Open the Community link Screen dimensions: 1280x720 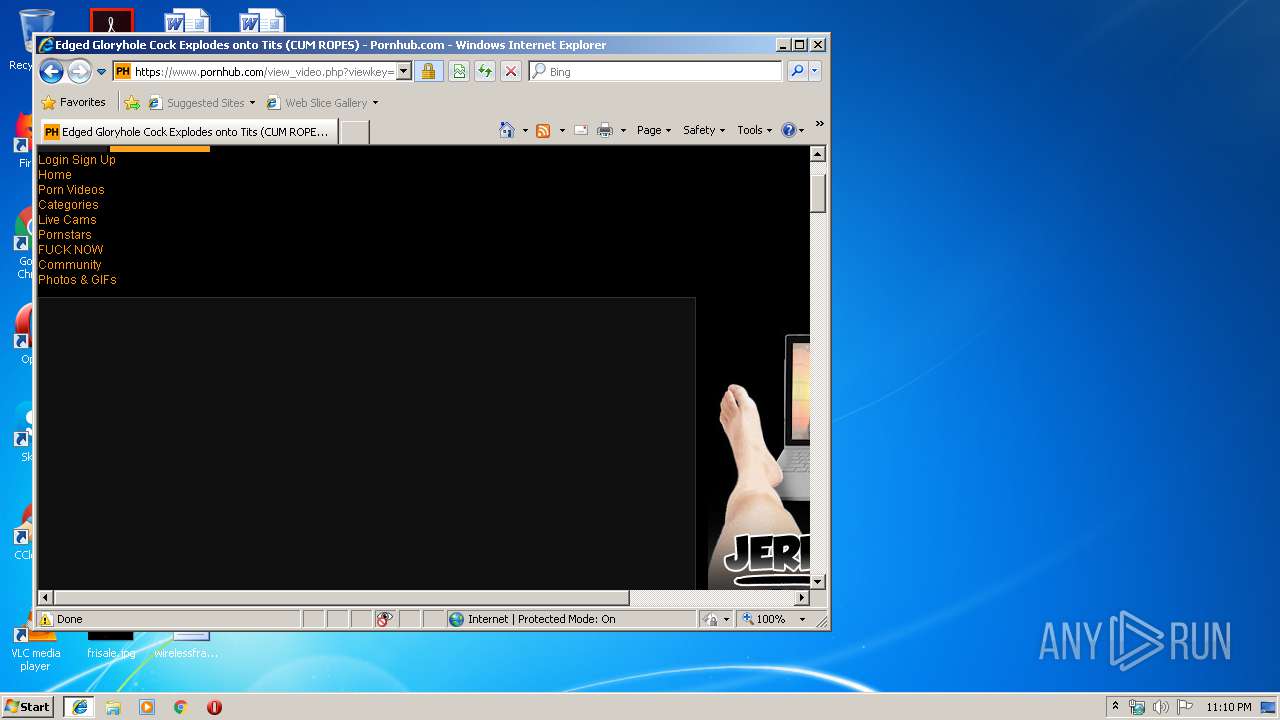point(70,265)
